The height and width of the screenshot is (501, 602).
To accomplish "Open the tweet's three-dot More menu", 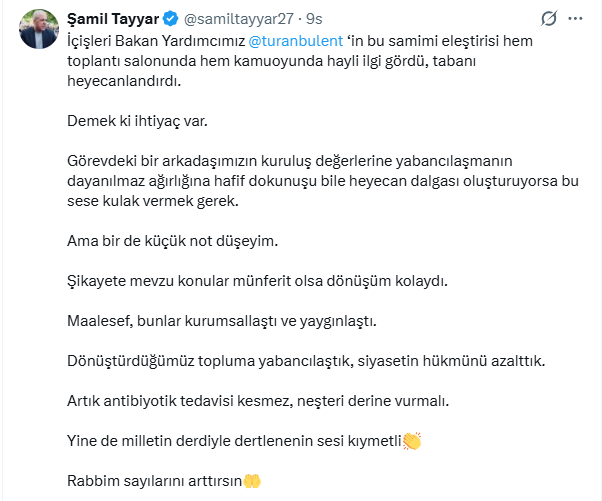I will (575, 19).
